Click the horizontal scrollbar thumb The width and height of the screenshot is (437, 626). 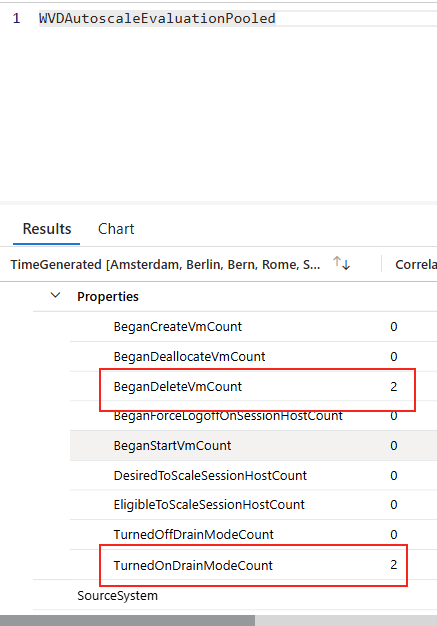pos(127,620)
